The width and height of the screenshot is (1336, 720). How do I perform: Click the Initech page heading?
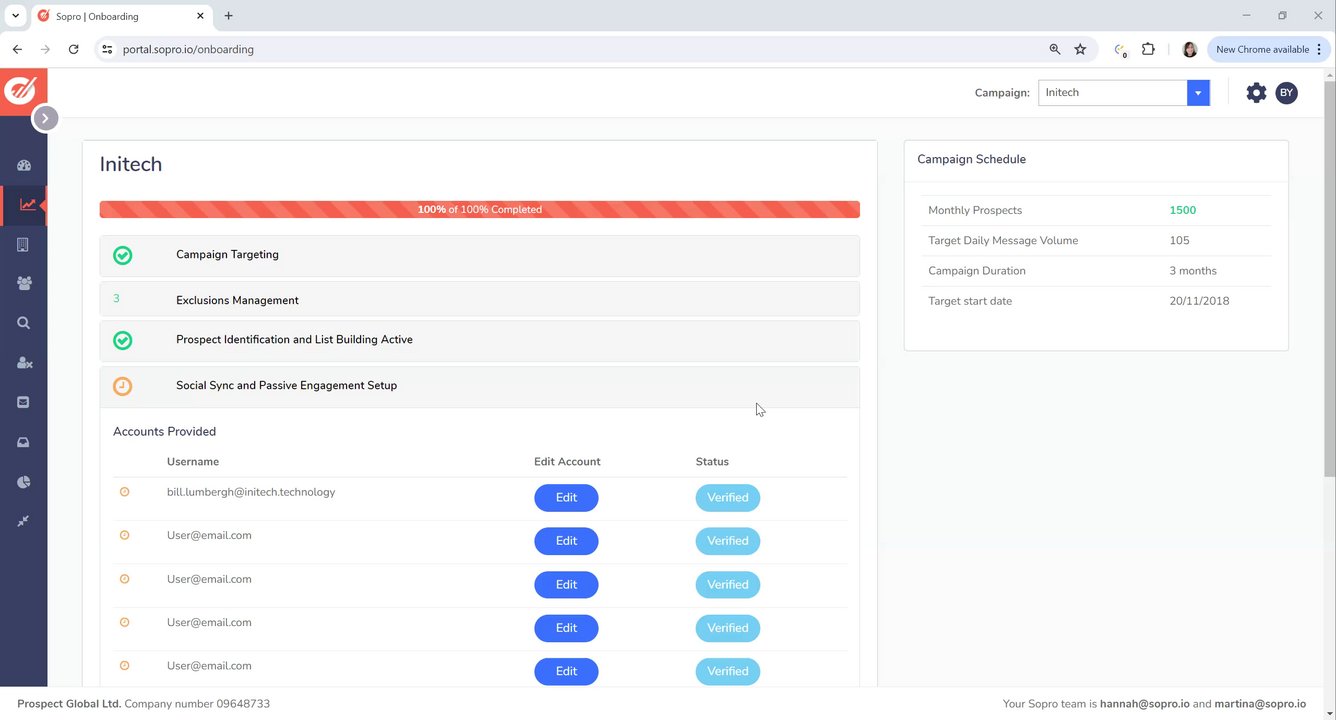tap(131, 165)
